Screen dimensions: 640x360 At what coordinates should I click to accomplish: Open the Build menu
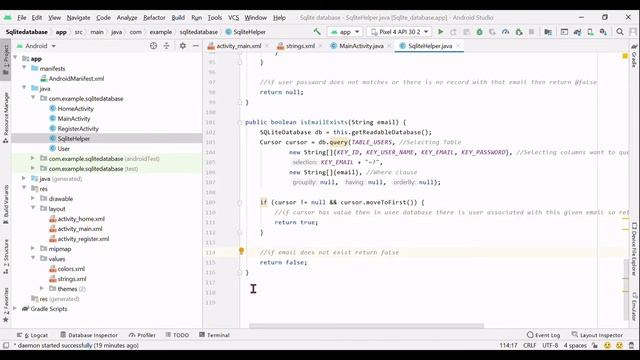click(178, 18)
